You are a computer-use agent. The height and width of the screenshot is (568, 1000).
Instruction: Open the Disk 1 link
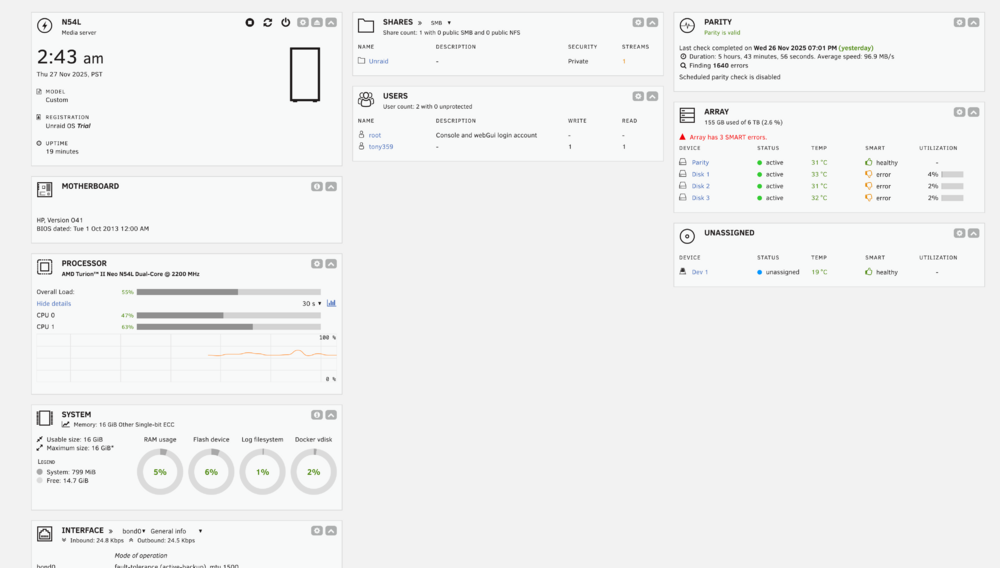[x=700, y=174]
